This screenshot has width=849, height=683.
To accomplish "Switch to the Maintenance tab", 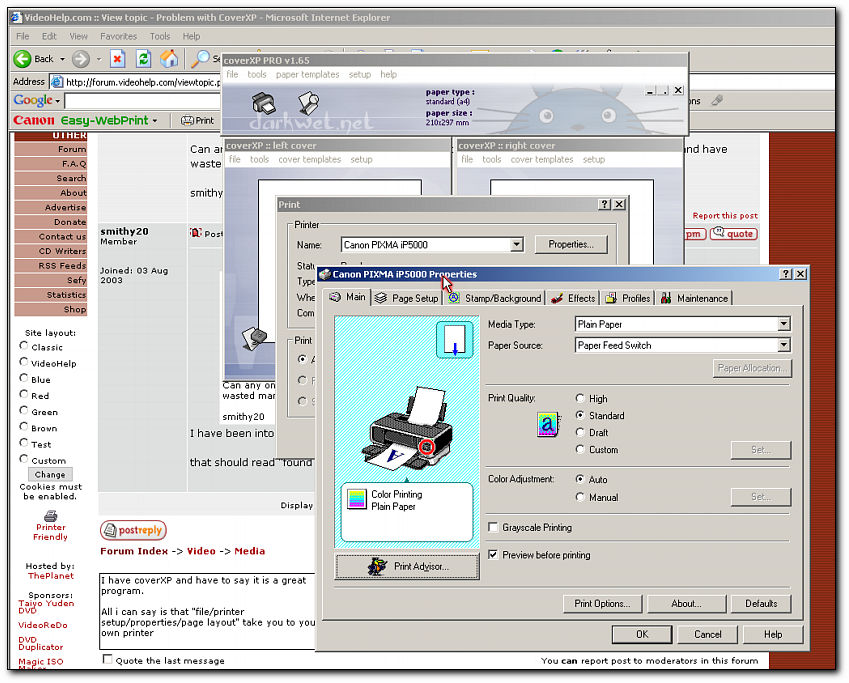I will click(x=694, y=298).
